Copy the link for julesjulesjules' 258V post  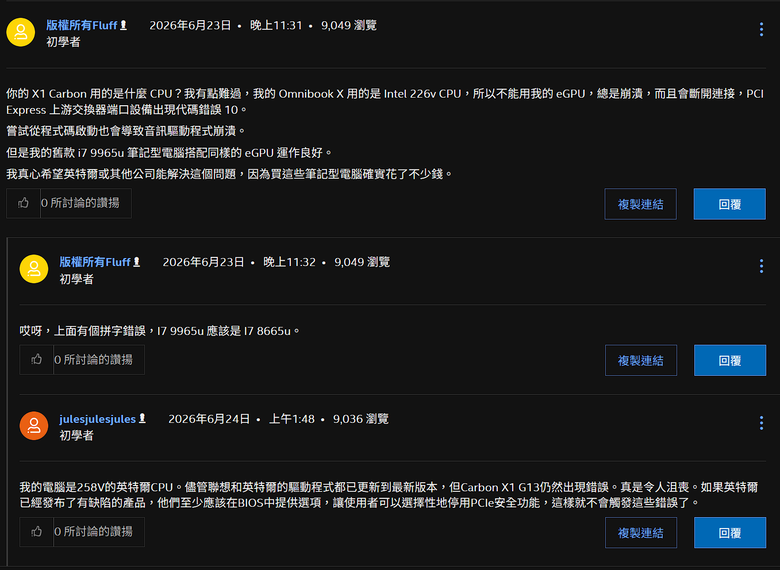(641, 533)
